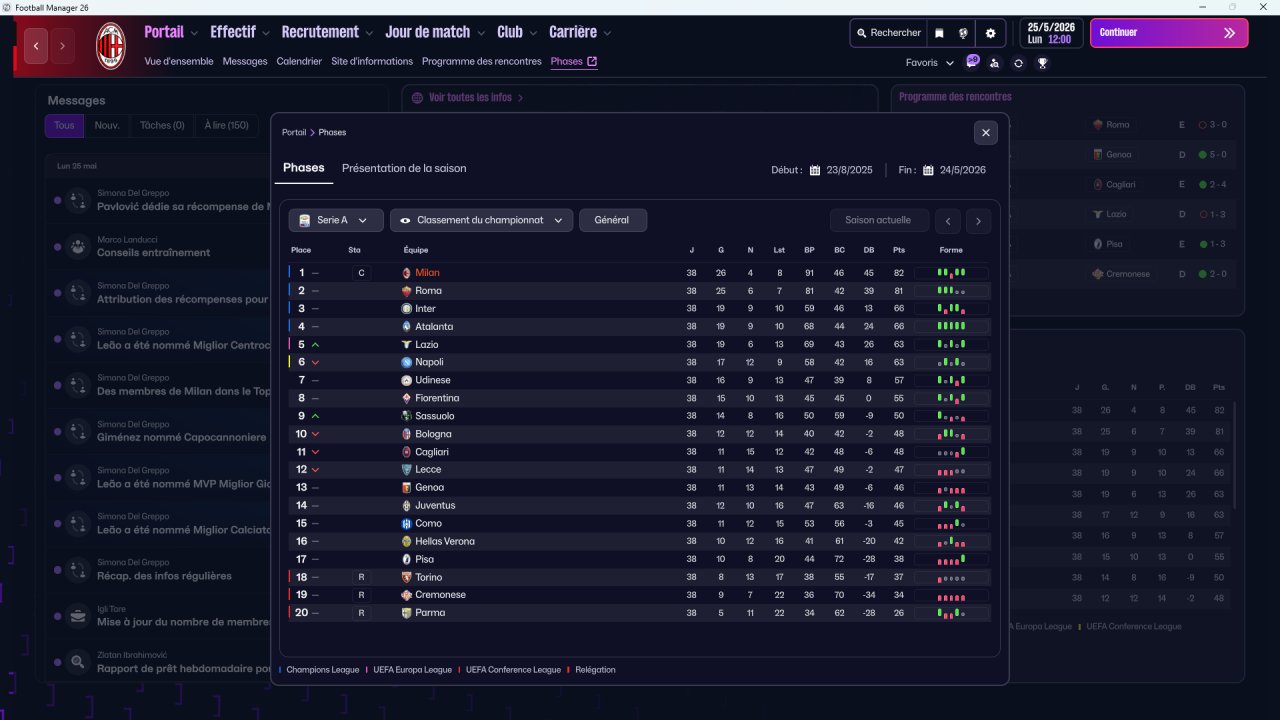Open the Classement du championnat view dropdown
This screenshot has height=720, width=1280.
coord(481,220)
